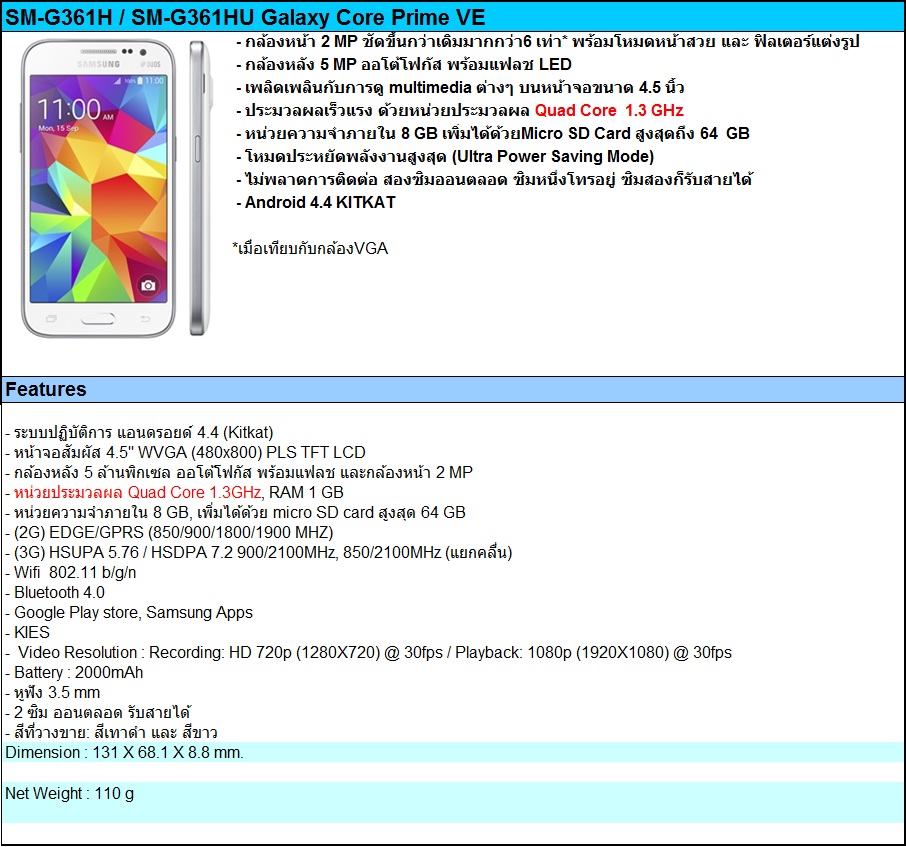This screenshot has height=847, width=906.
Task: Click the "Net Weight : 110 g" row
Action: 453,802
